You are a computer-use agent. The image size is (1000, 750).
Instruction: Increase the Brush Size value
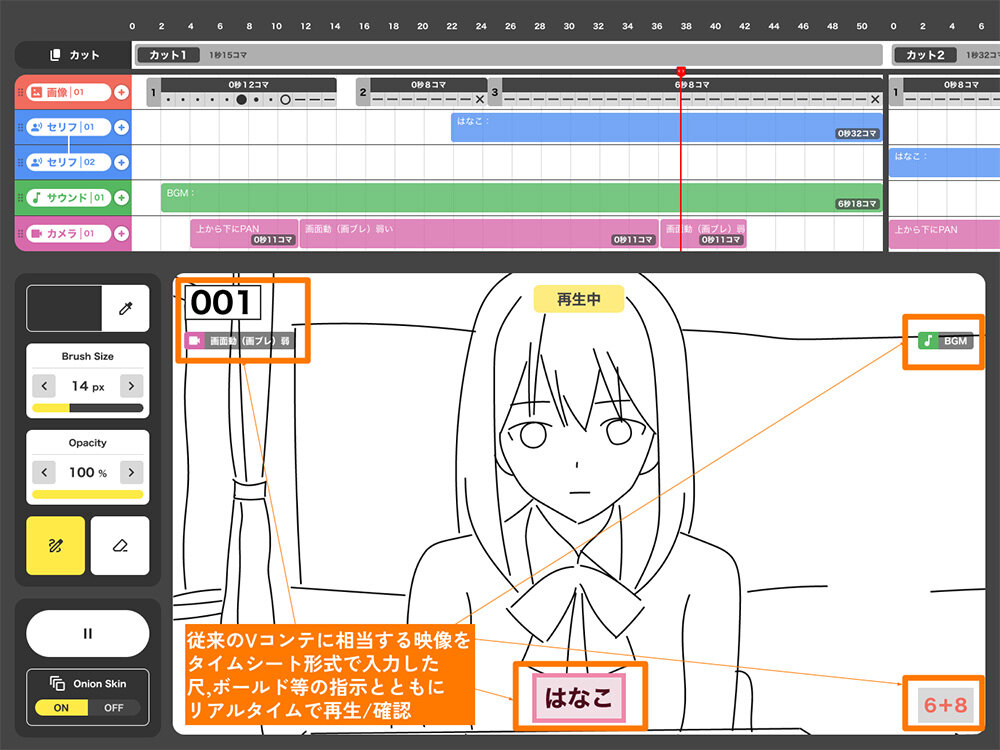pyautogui.click(x=131, y=386)
